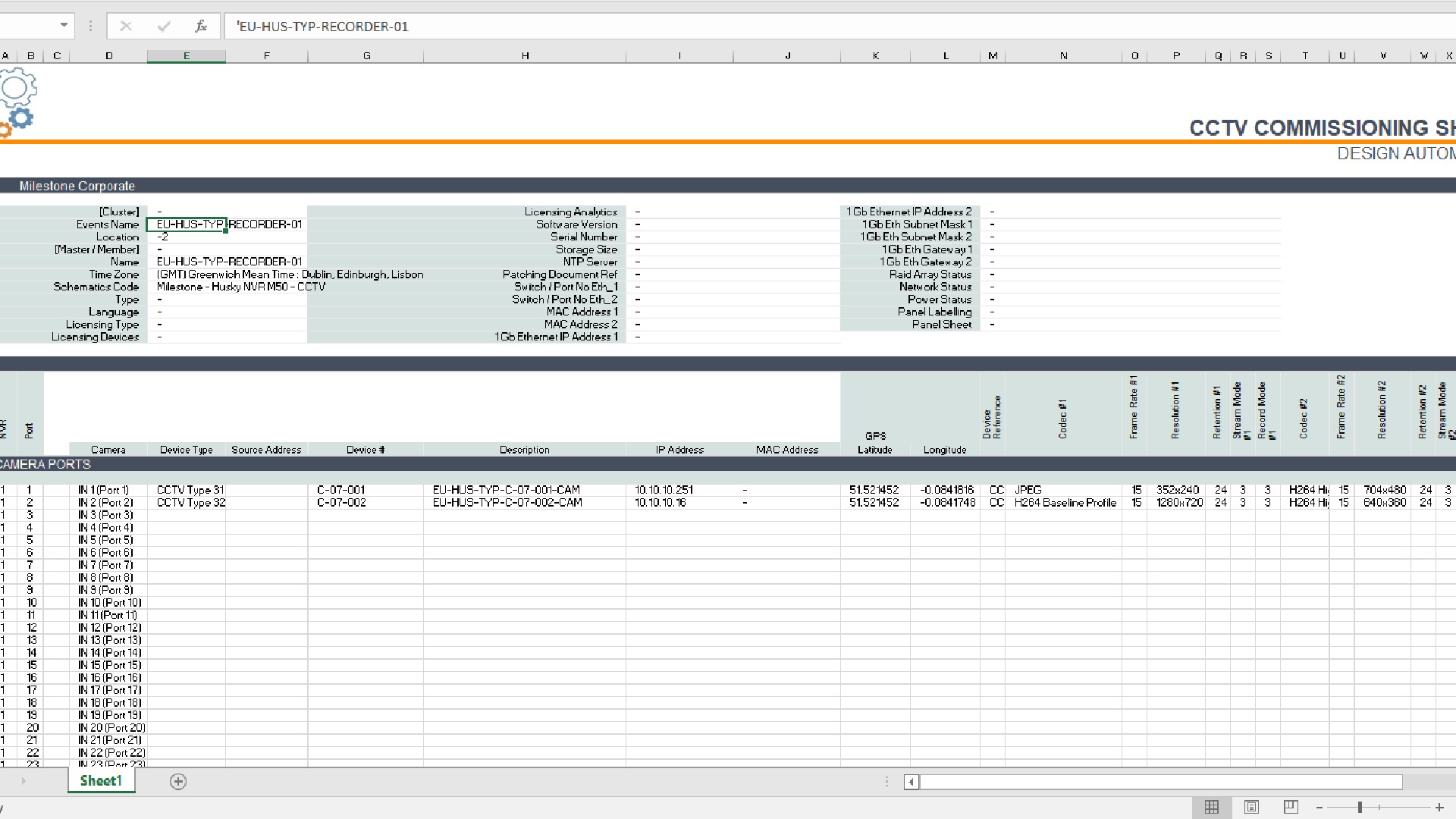1456x819 pixels.
Task: Select cell 'CCTV Type 31'
Action: pyautogui.click(x=187, y=490)
